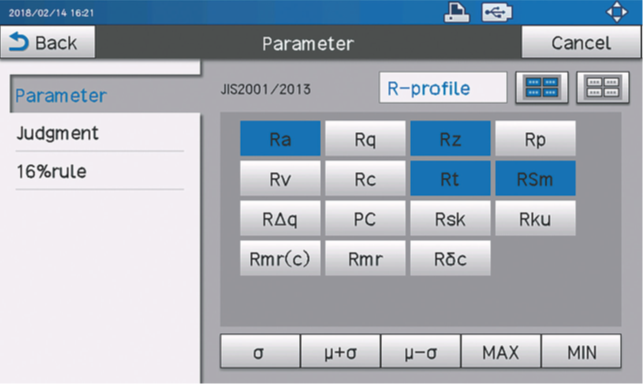Open the Judgment menu item
The height and width of the screenshot is (384, 643).
100,133
